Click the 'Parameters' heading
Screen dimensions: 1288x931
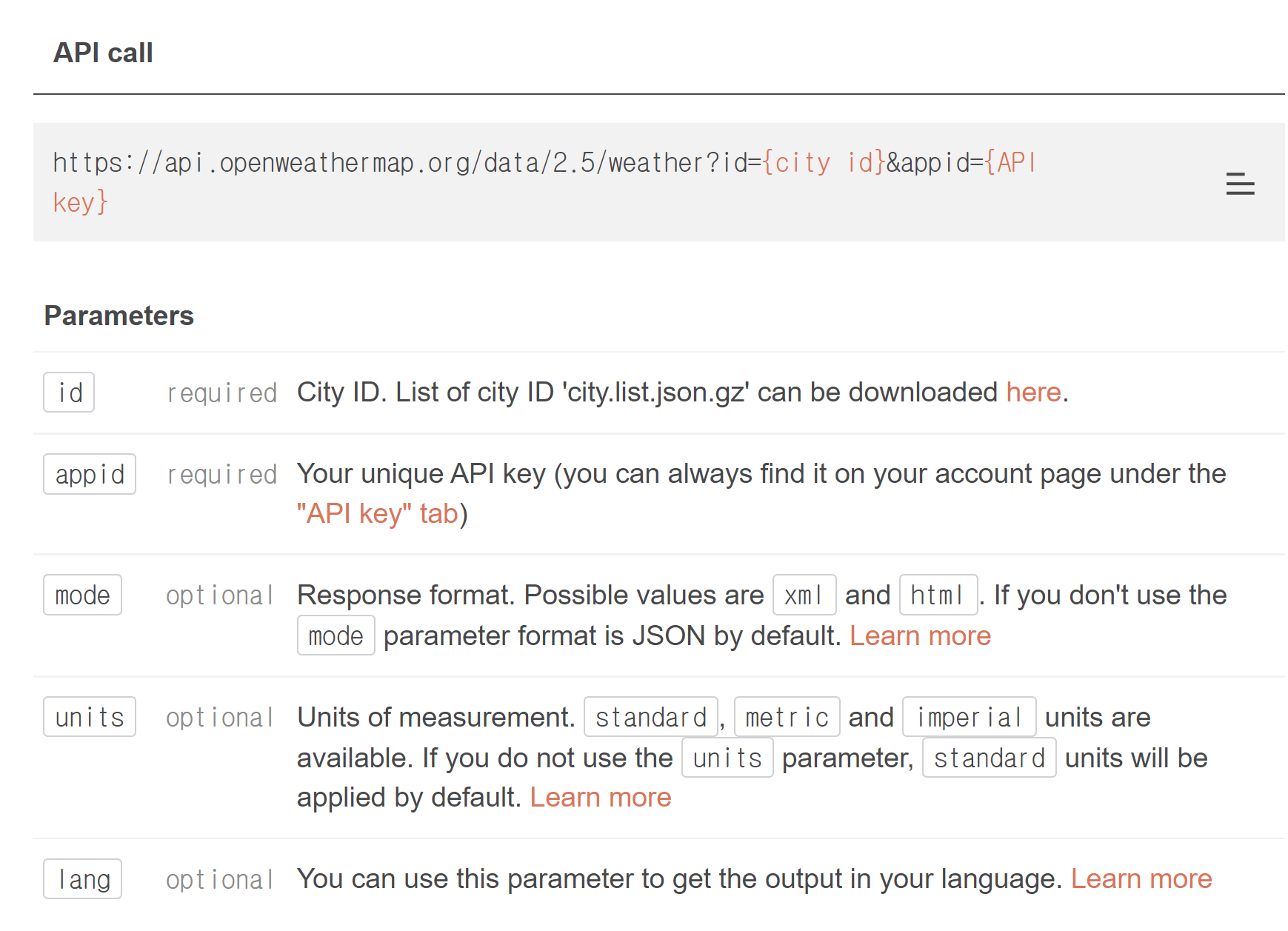point(119,316)
